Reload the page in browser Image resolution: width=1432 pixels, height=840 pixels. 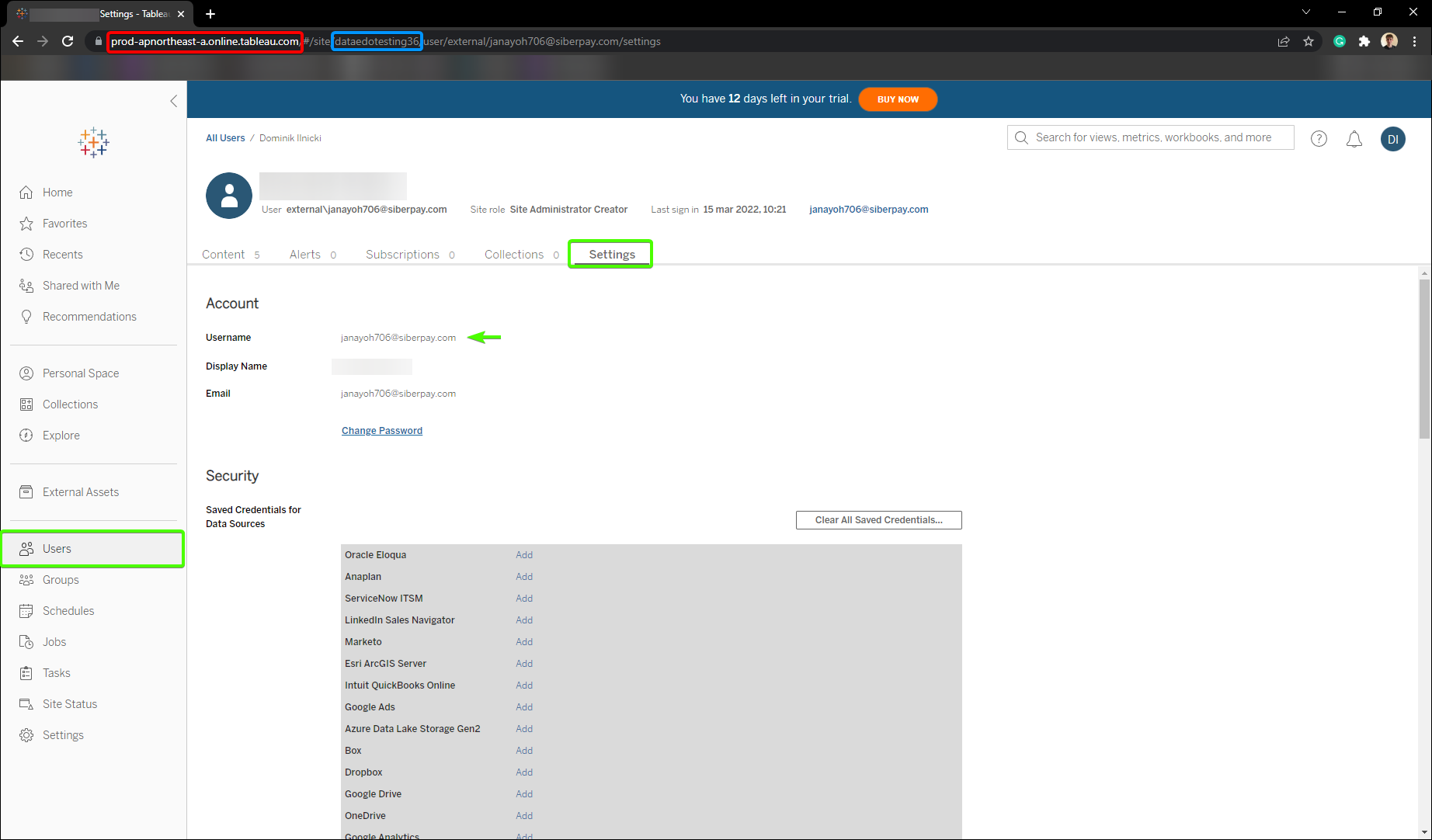[68, 41]
